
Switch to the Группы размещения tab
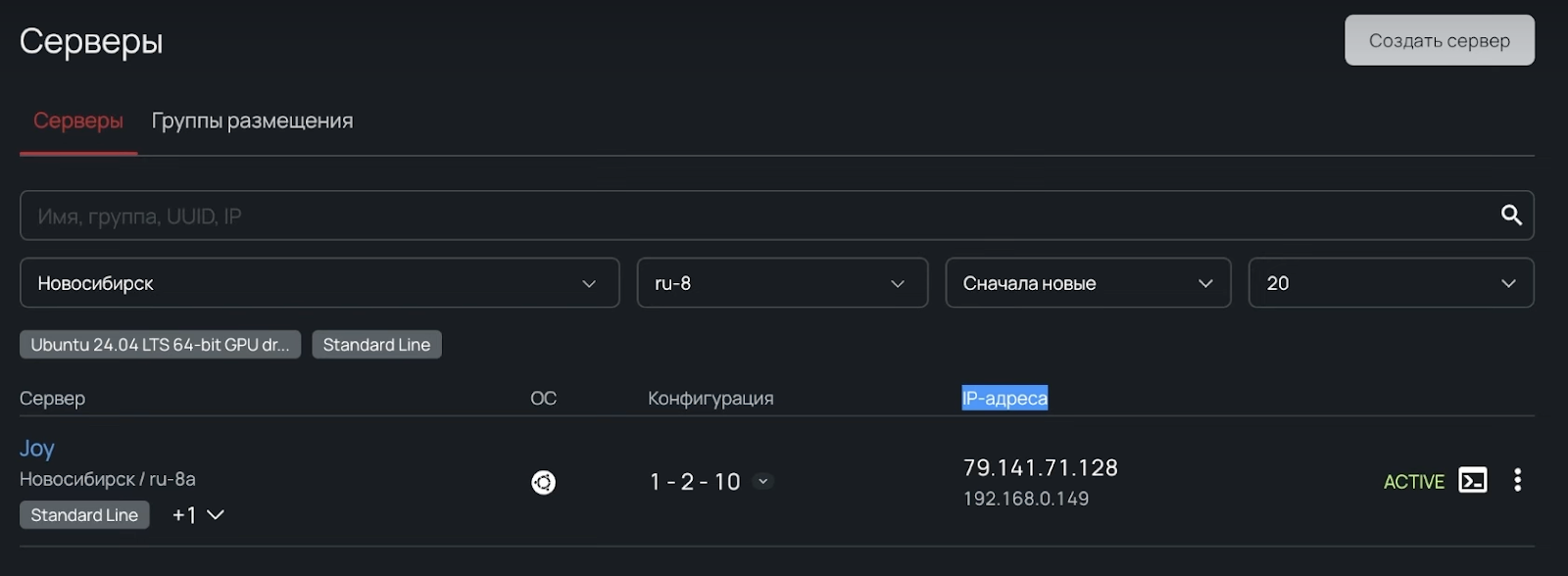click(252, 120)
